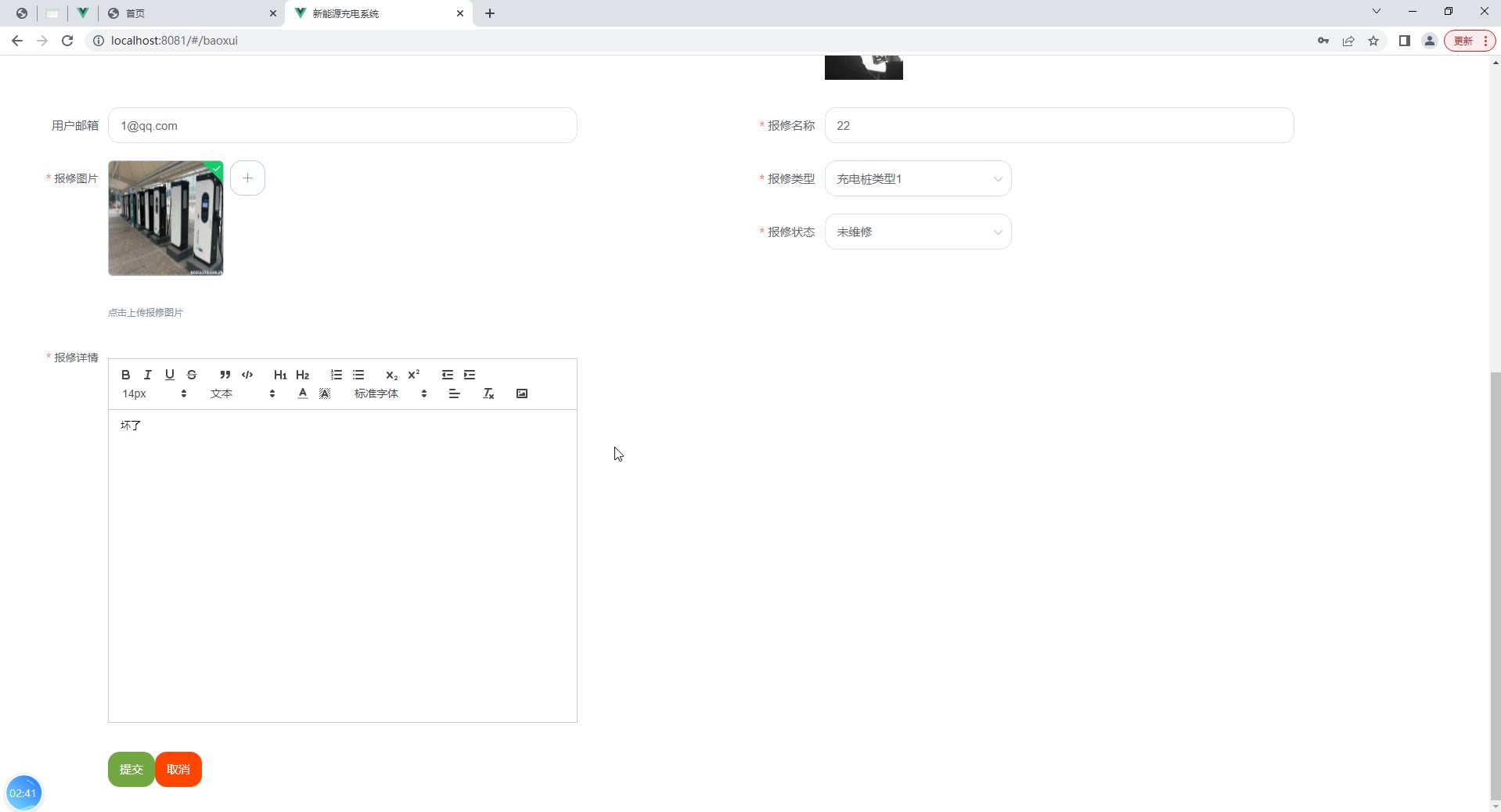Insert an image into the editor
Viewport: 1501px width, 812px height.
[522, 393]
